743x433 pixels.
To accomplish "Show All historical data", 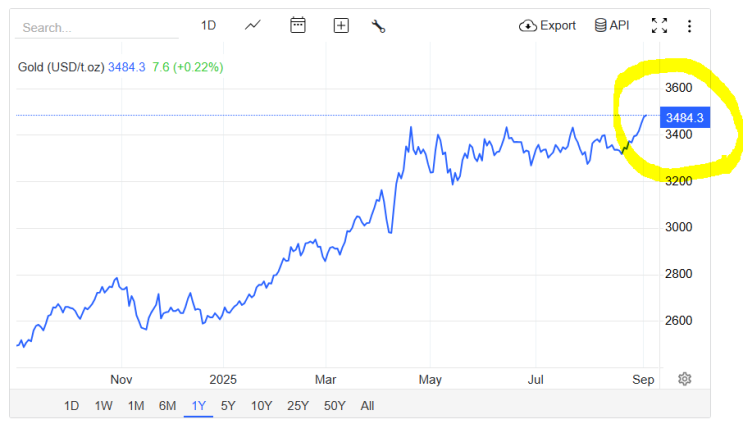I will pos(367,406).
